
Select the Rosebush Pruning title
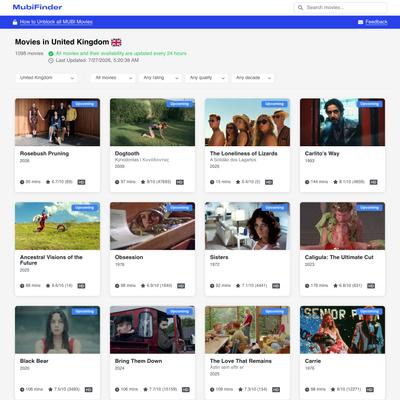44,153
